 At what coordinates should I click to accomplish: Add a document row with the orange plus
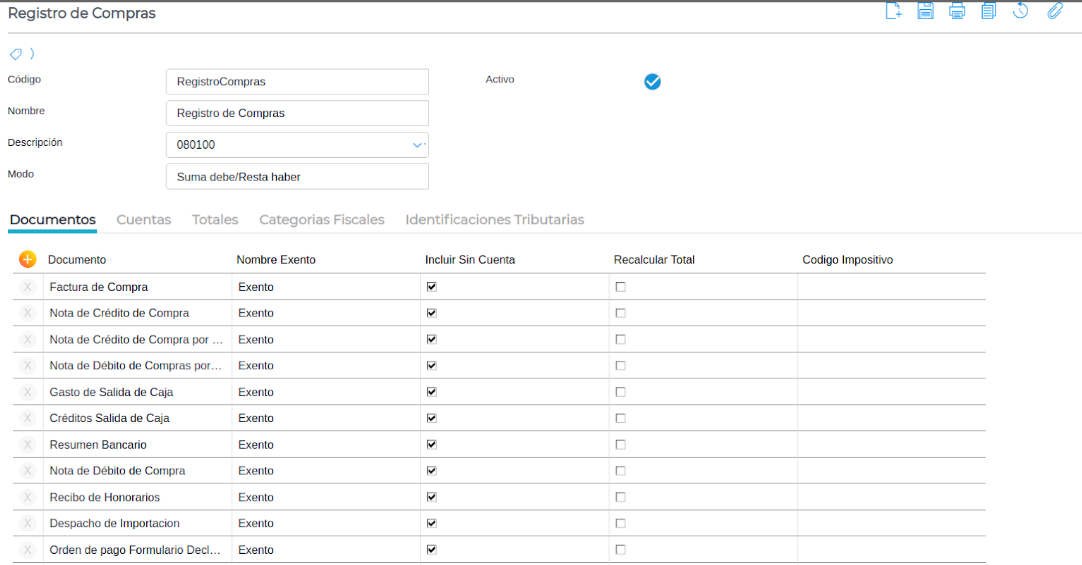[27, 260]
